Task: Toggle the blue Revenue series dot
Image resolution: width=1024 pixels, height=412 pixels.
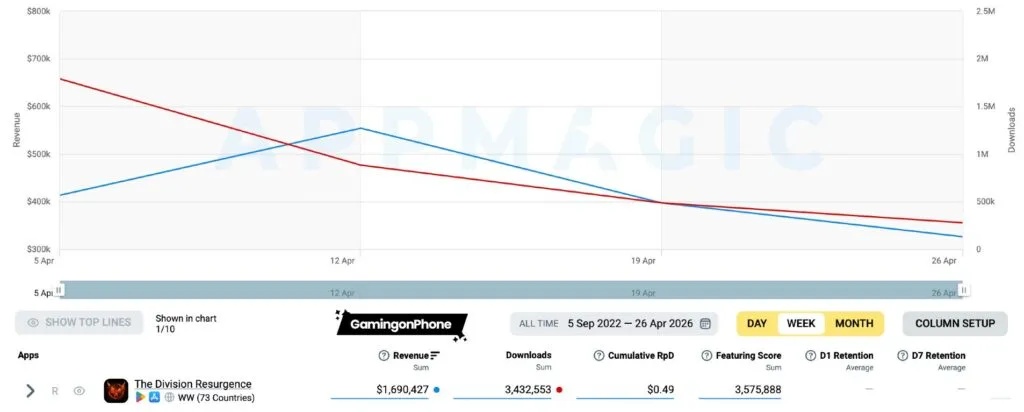Action: point(436,389)
